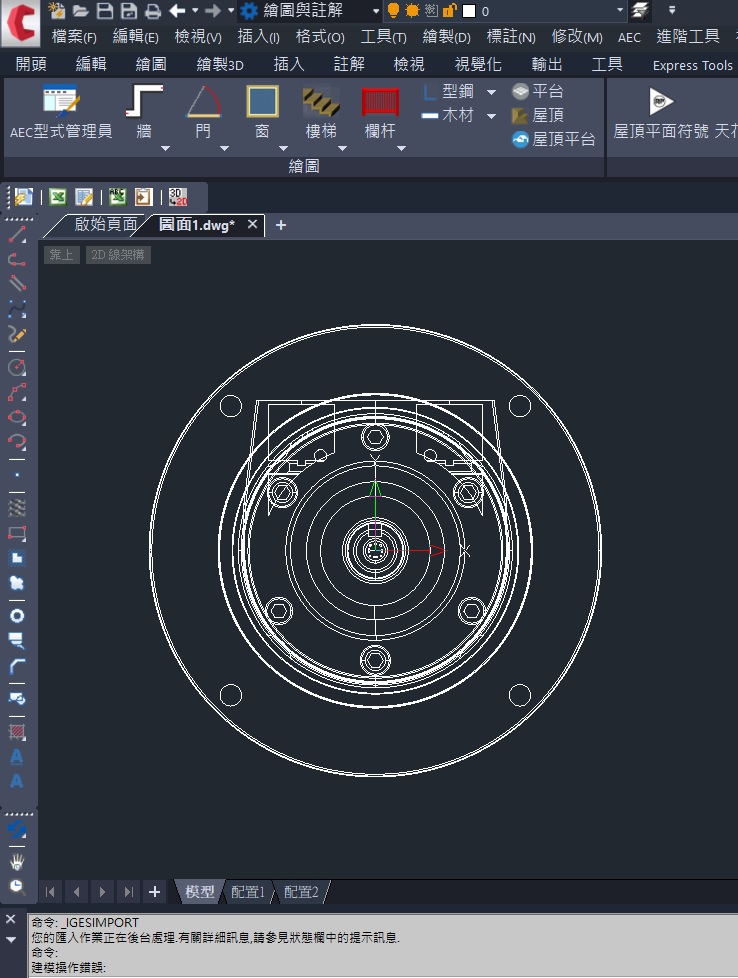This screenshot has width=738, height=978.
Task: Open the 檔案(F) menu
Action: pos(74,37)
